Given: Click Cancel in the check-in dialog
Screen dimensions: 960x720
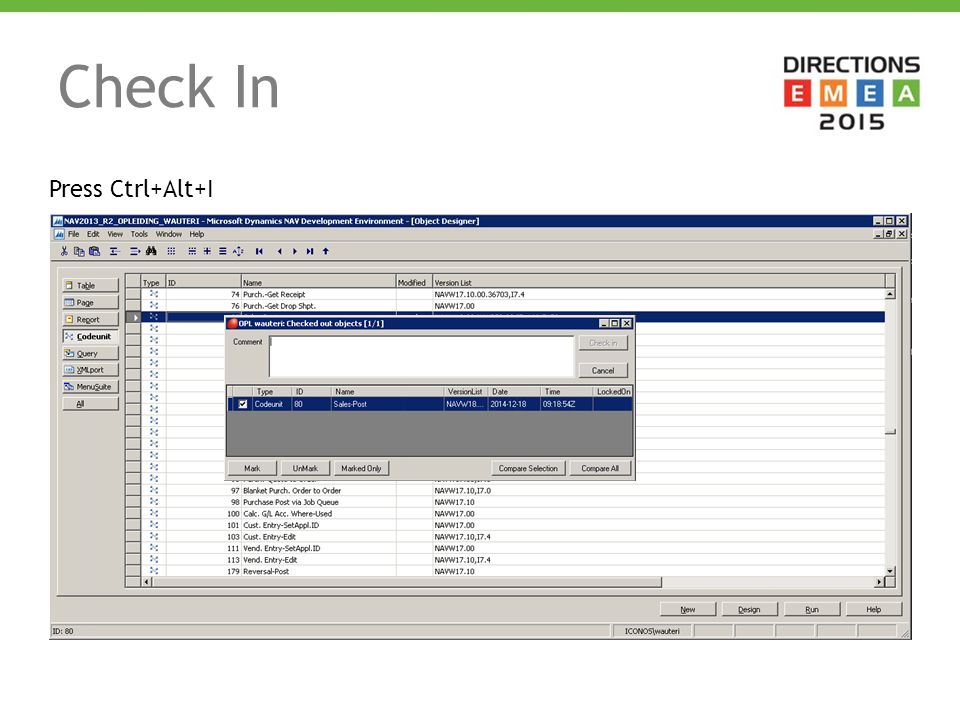Looking at the screenshot, I should point(603,370).
